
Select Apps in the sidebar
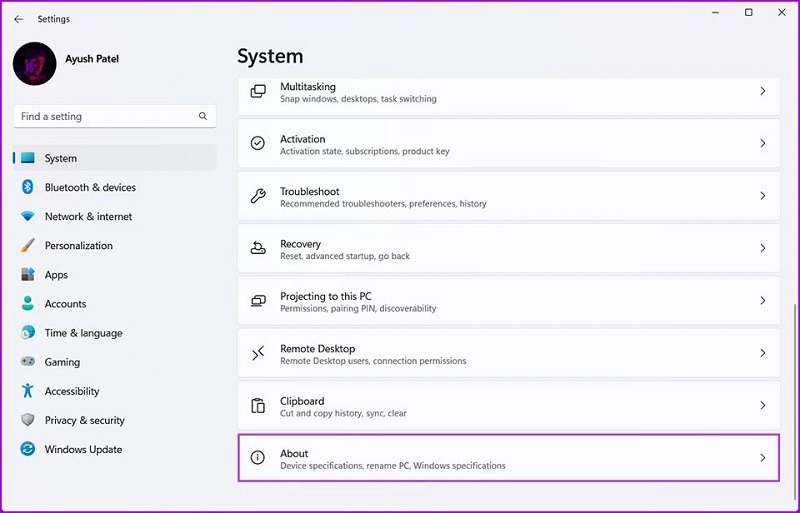(x=56, y=275)
